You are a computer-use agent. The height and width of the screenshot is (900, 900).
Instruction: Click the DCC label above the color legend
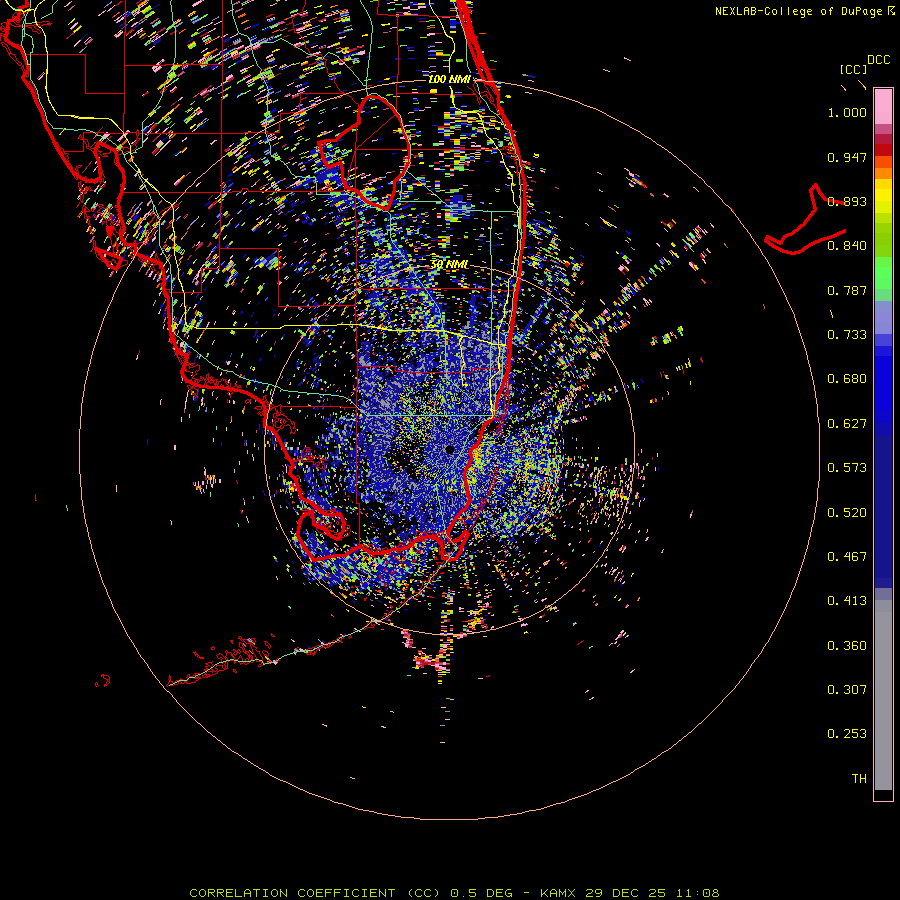(x=879, y=60)
